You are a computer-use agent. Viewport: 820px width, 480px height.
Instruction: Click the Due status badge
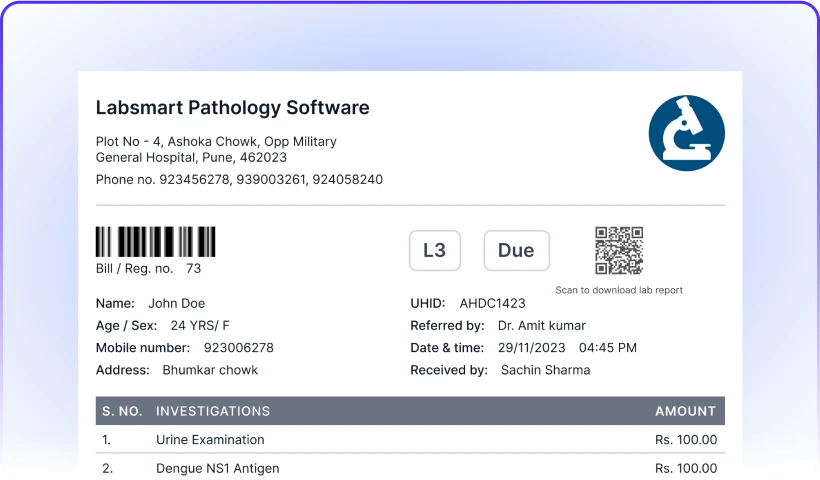(516, 250)
